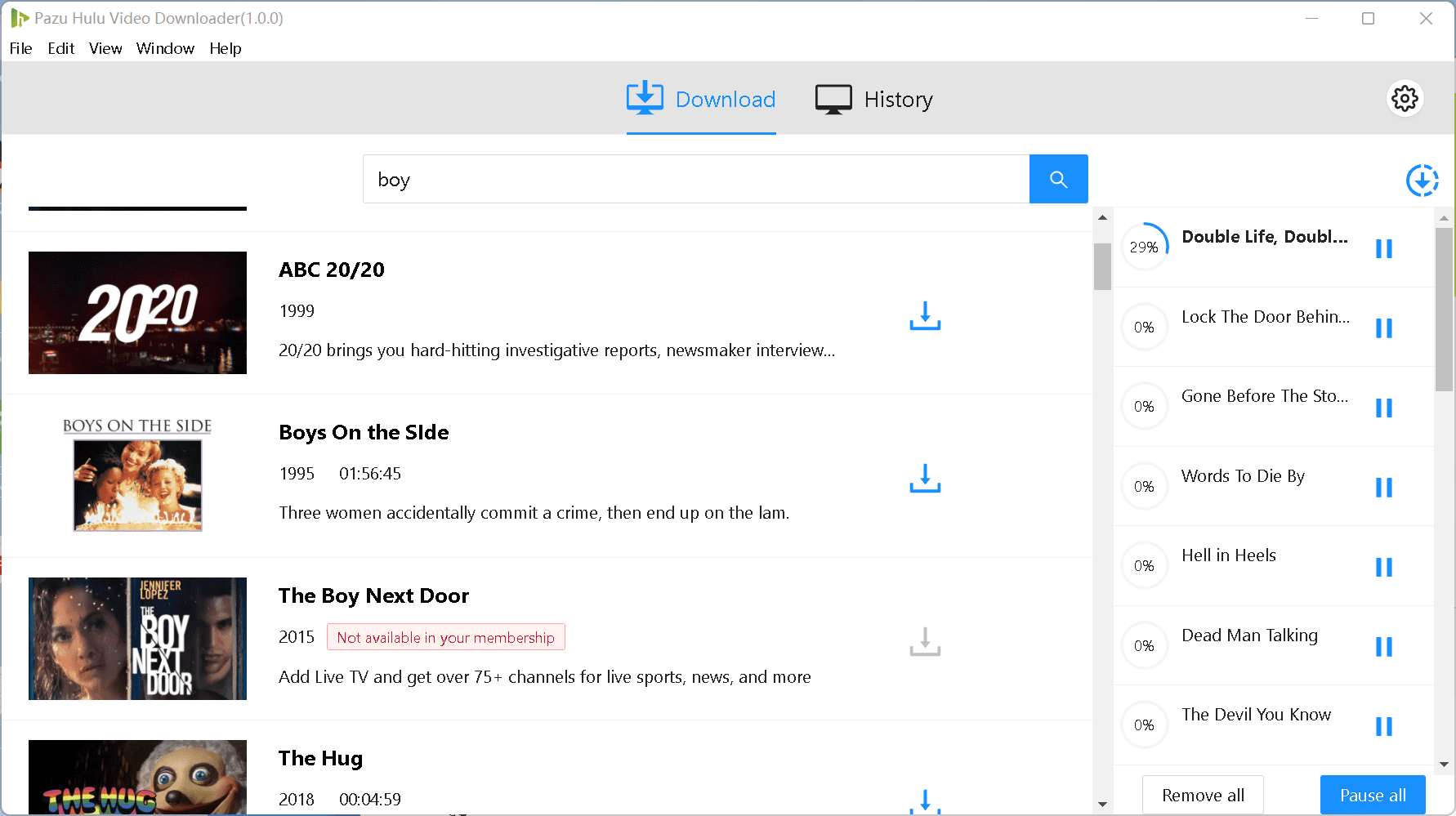Pause Lock The Door Behind download
This screenshot has height=816, width=1456.
[1383, 328]
